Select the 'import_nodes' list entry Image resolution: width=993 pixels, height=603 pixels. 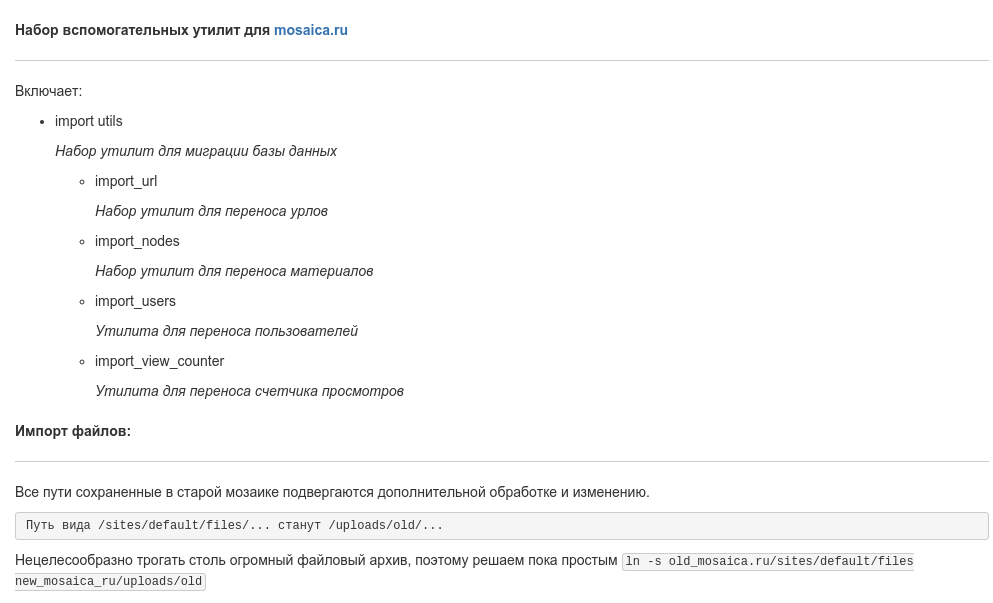(x=137, y=241)
